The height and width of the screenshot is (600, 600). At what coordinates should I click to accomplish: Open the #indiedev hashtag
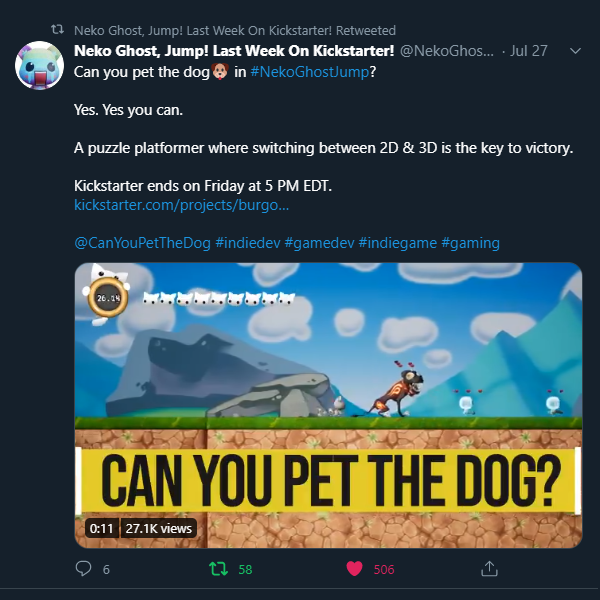248,243
